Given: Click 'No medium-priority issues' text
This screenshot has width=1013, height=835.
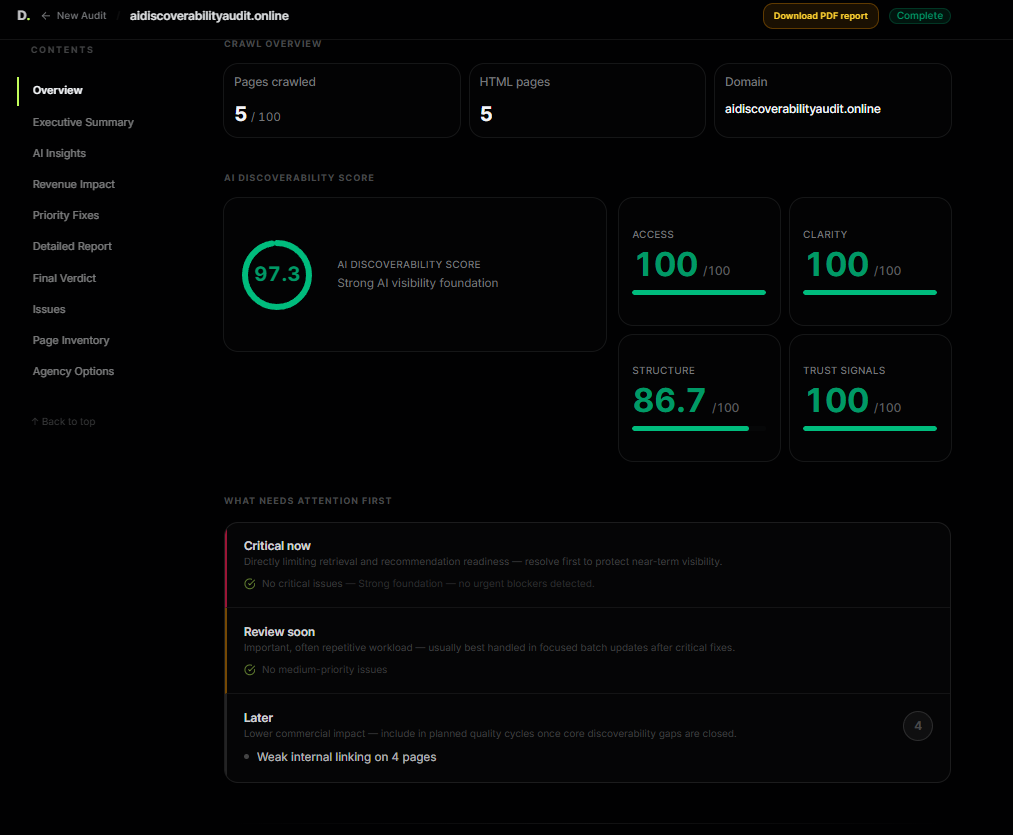Looking at the screenshot, I should (x=324, y=670).
